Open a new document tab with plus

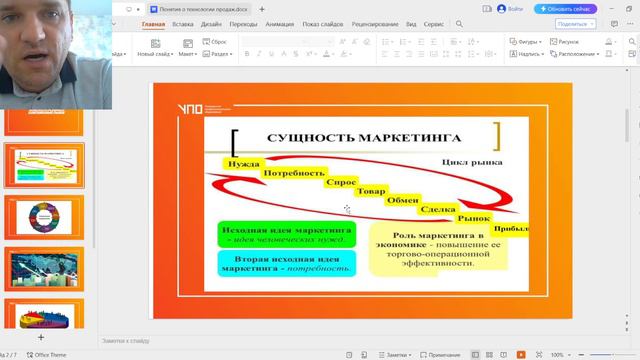[x=262, y=9]
